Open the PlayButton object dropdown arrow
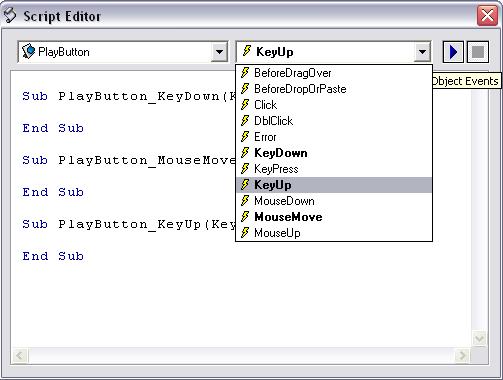Viewport: 503px width, 380px height. [x=219, y=52]
